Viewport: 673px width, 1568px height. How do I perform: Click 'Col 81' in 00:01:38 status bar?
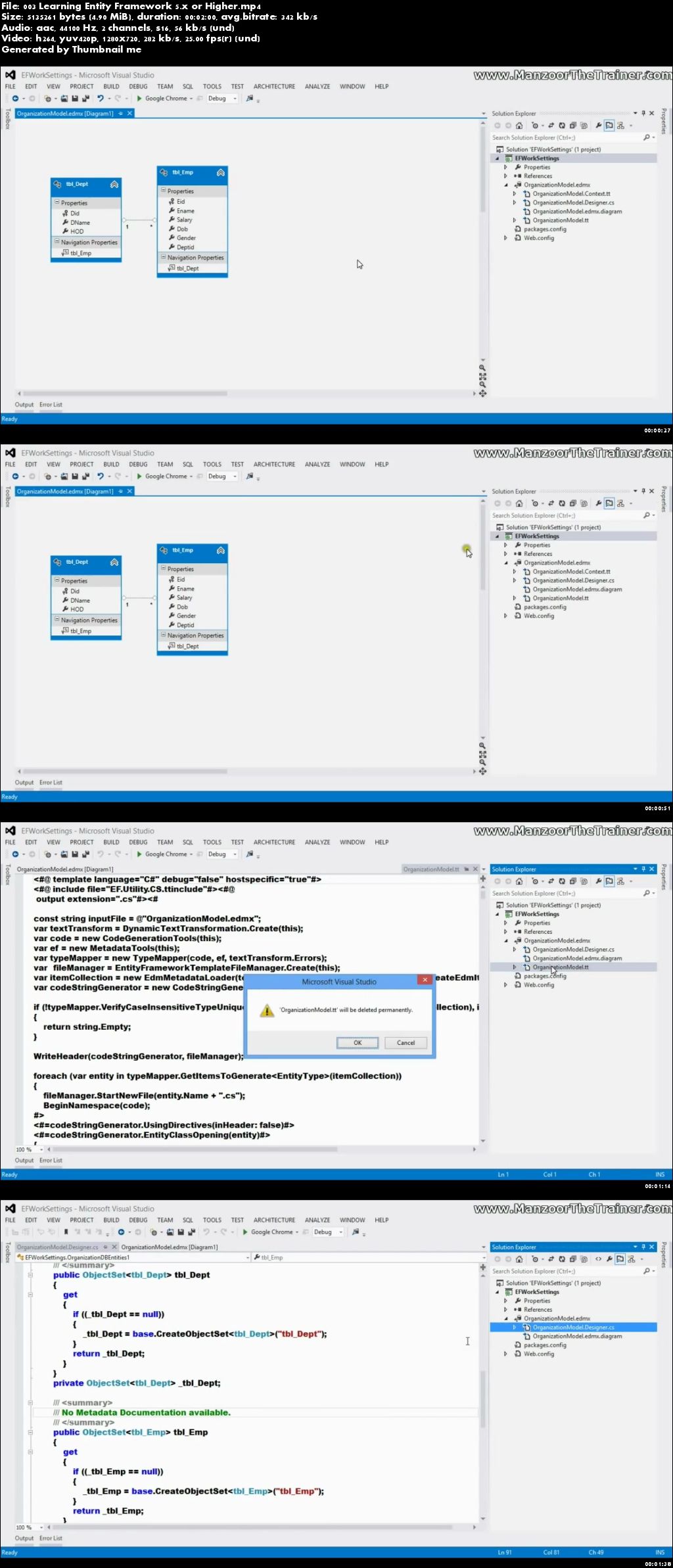(551, 1552)
